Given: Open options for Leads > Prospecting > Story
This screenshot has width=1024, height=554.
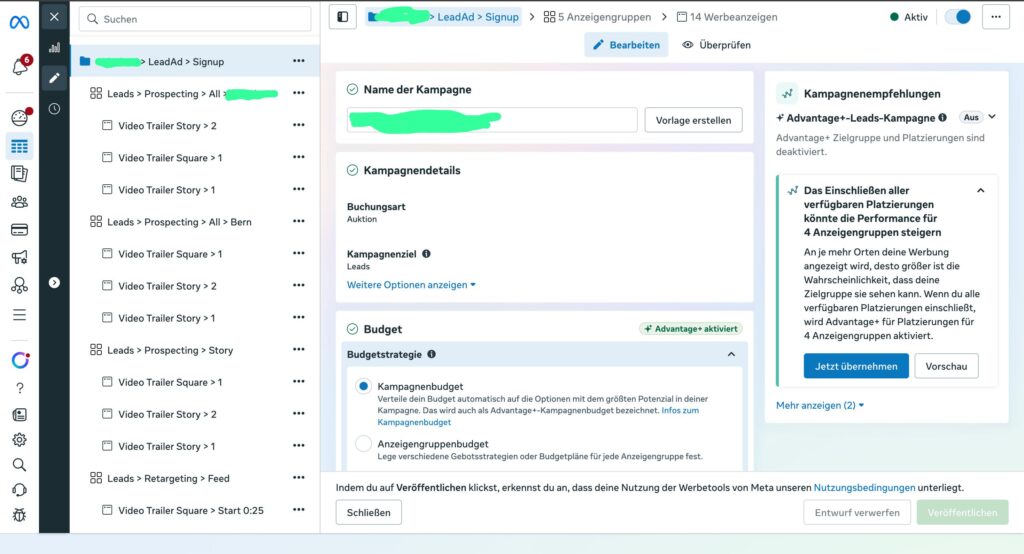Looking at the screenshot, I should point(298,349).
